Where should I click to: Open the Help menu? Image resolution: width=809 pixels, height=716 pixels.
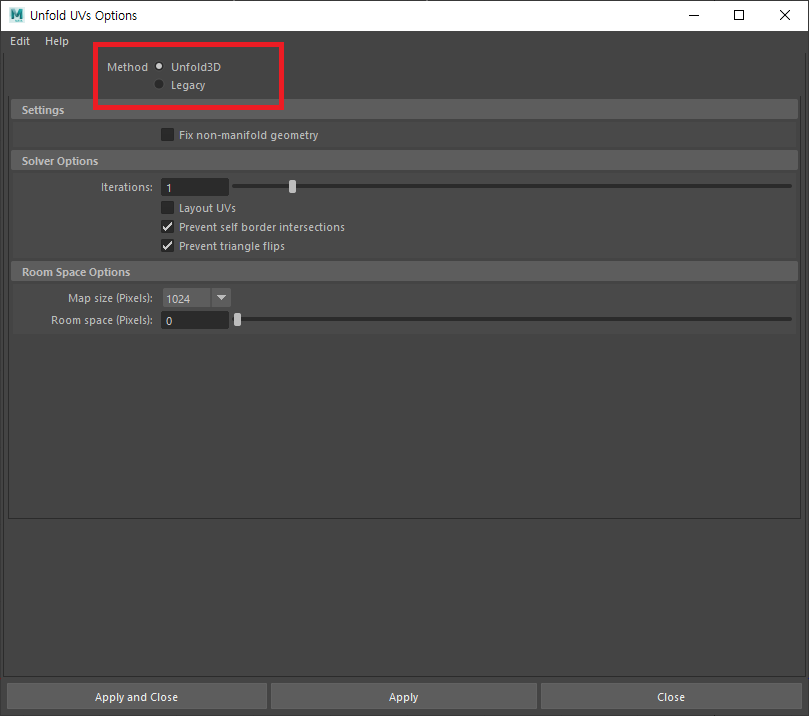click(x=57, y=41)
